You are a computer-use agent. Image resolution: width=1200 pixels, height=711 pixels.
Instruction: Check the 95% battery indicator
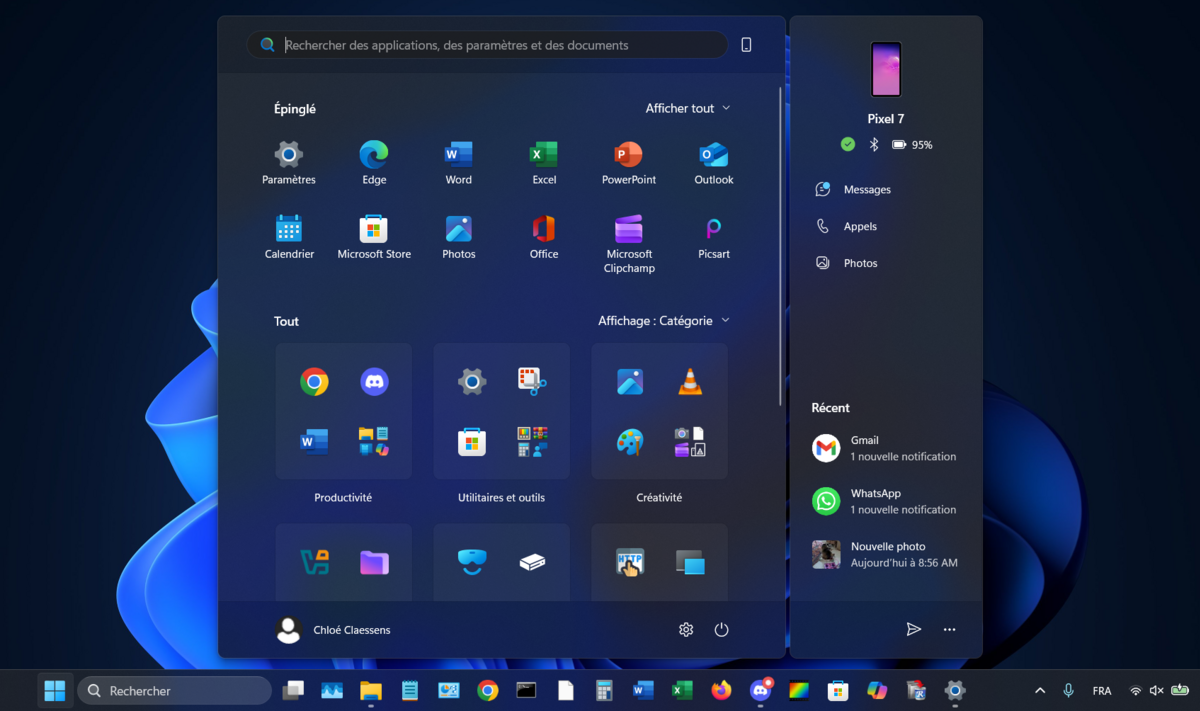pyautogui.click(x=912, y=144)
